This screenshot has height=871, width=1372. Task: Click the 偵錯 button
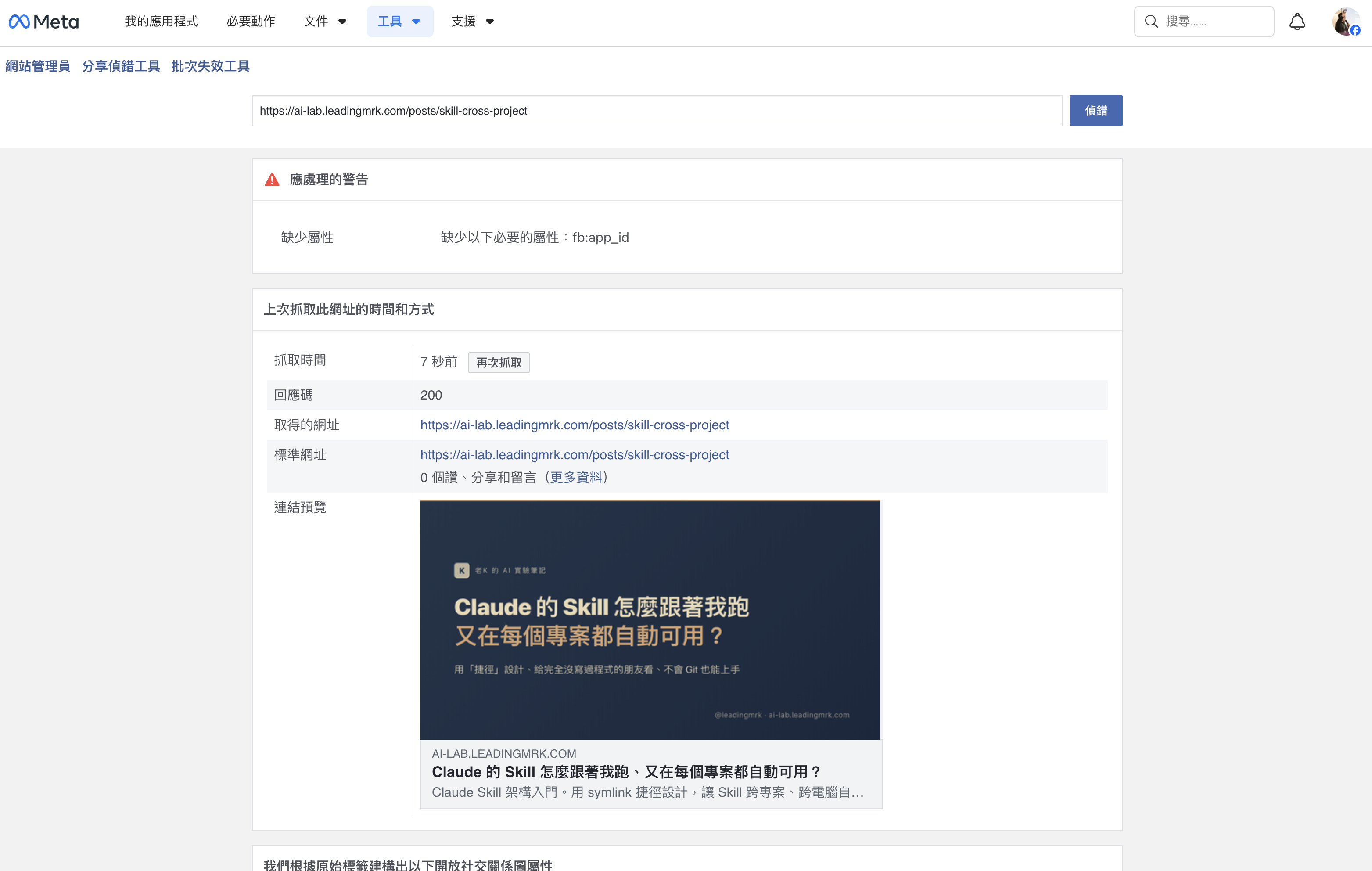tap(1095, 111)
